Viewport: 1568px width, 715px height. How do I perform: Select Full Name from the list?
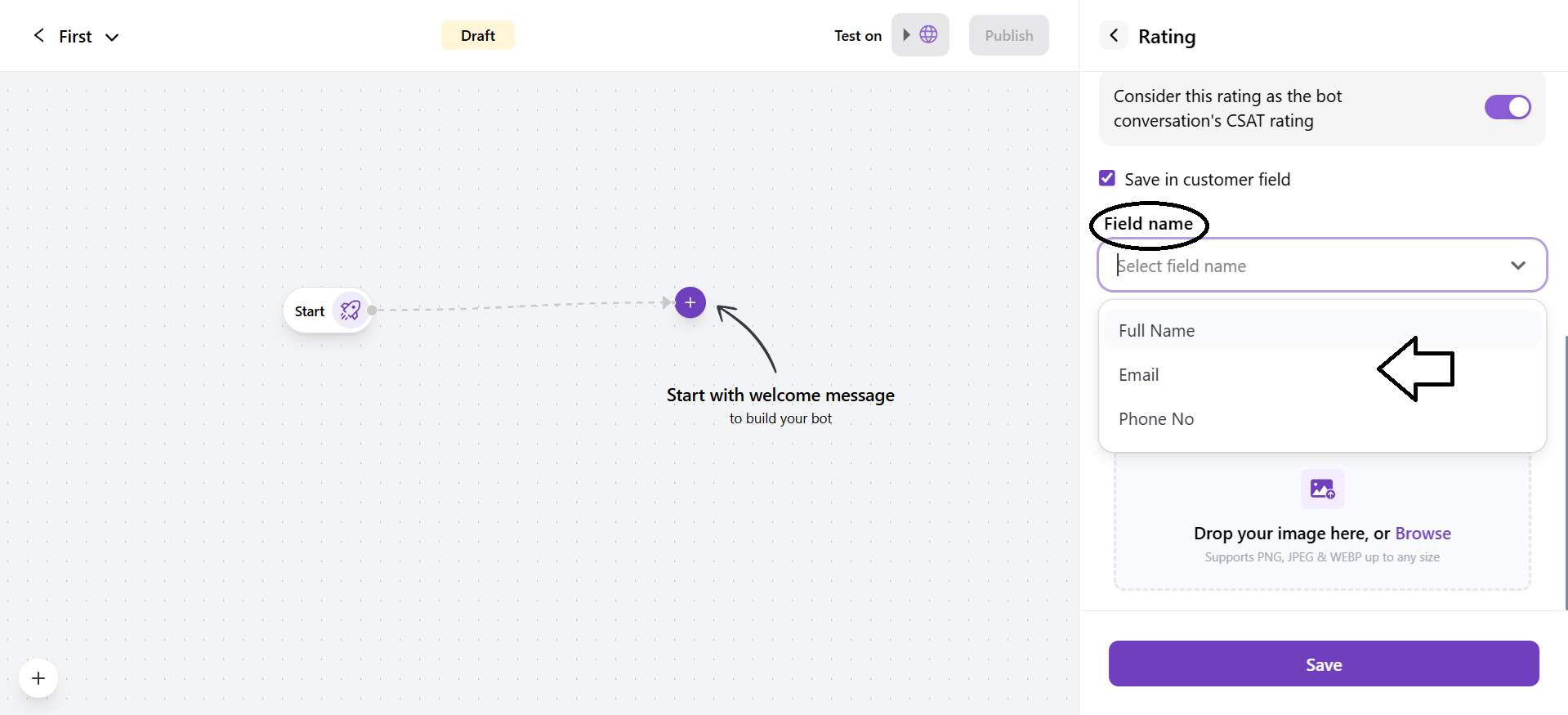(x=1156, y=331)
